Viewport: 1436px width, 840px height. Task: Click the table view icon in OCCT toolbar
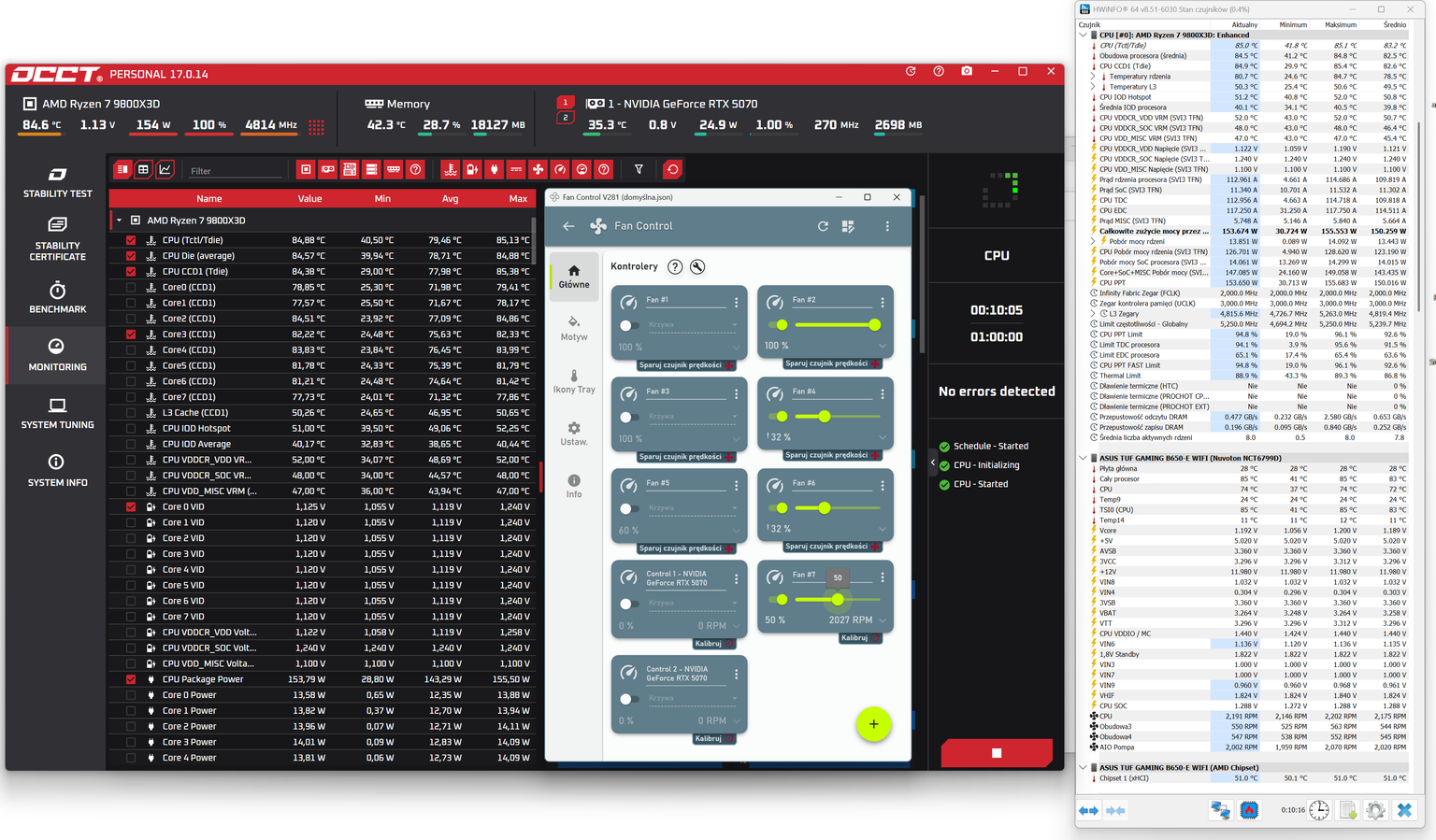click(143, 169)
